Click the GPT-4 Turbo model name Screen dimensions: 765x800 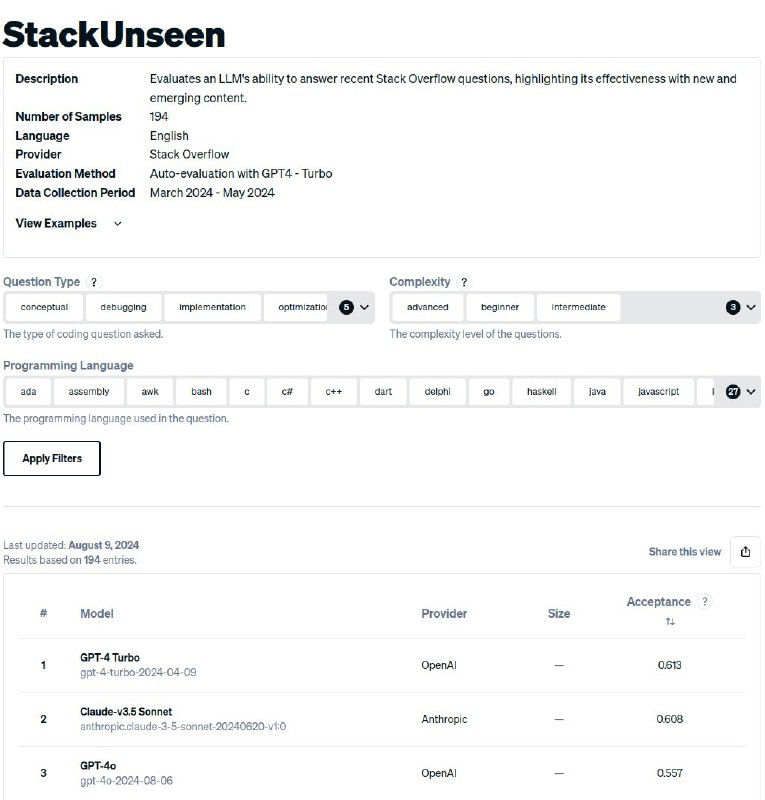pyautogui.click(x=110, y=657)
